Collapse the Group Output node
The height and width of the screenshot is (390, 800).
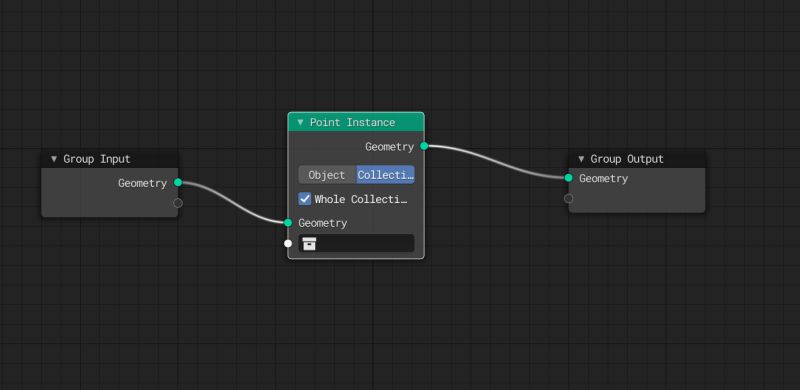coord(581,159)
